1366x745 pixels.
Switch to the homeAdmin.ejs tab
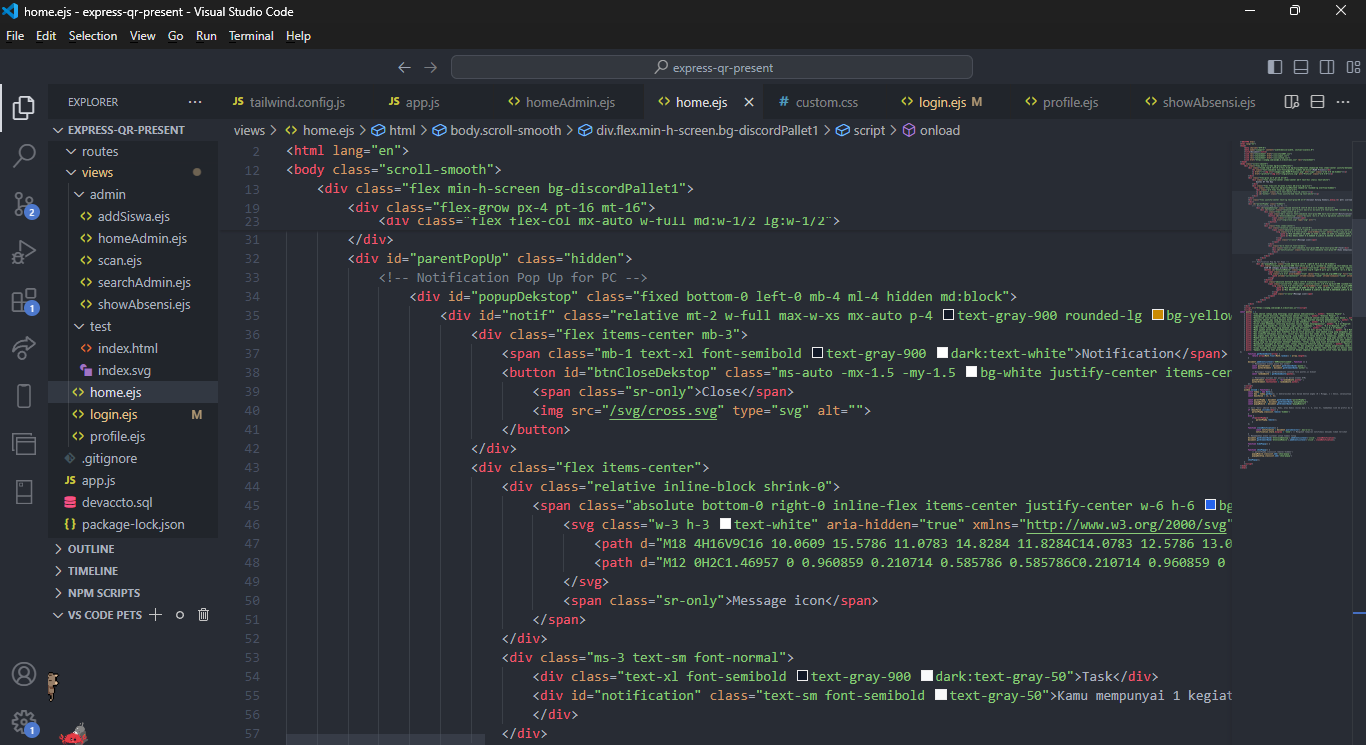tap(569, 102)
